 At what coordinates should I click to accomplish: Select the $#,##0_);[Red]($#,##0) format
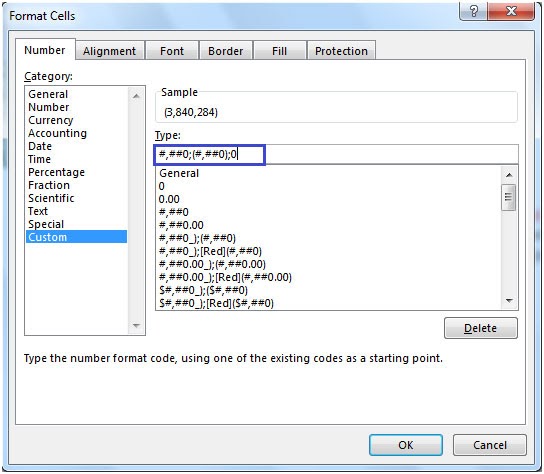point(216,303)
